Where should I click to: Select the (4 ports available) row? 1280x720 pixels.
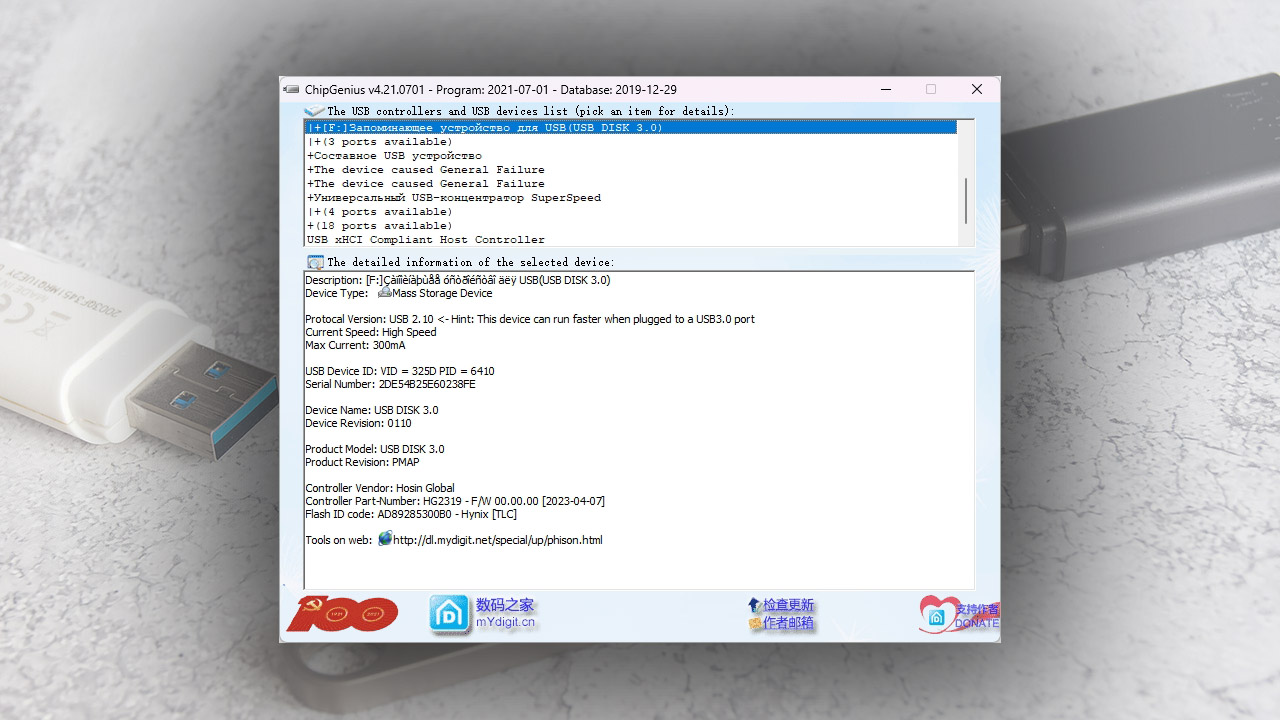click(631, 211)
